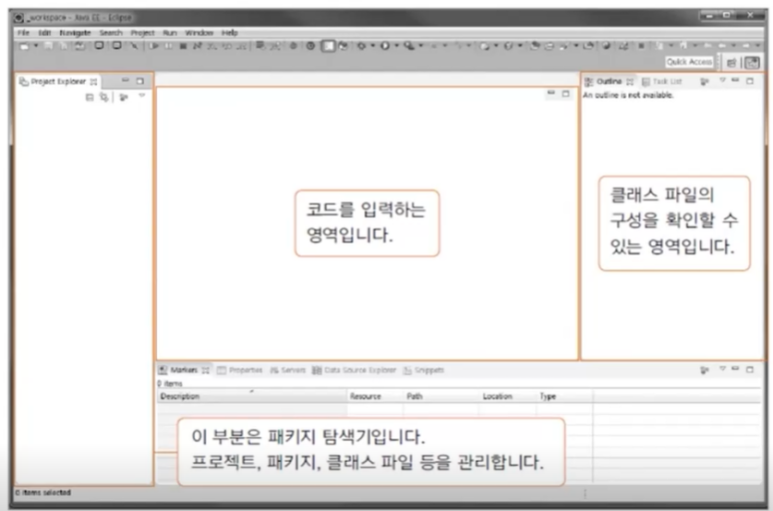Maximize the Outline view

750,81
